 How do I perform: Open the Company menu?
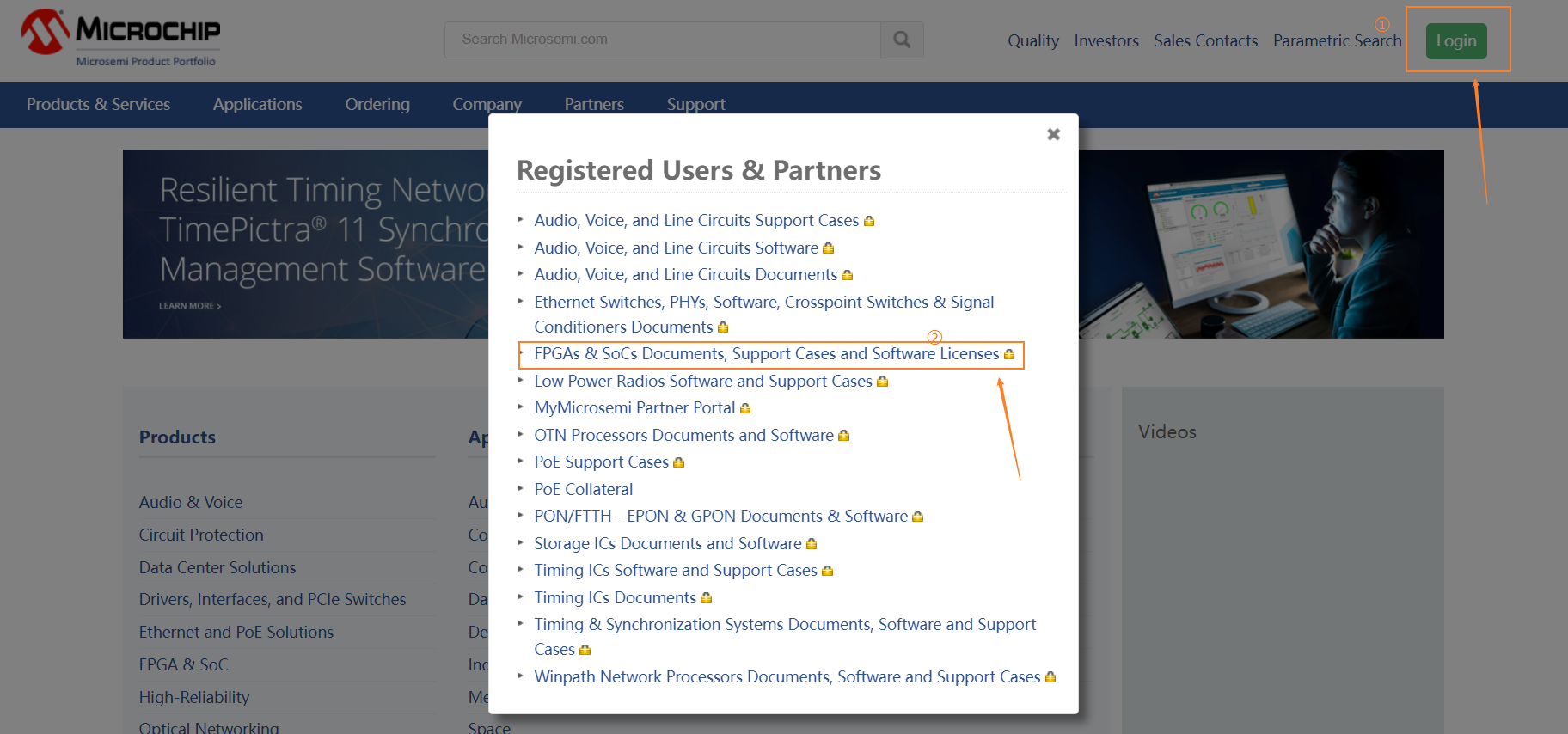click(487, 104)
